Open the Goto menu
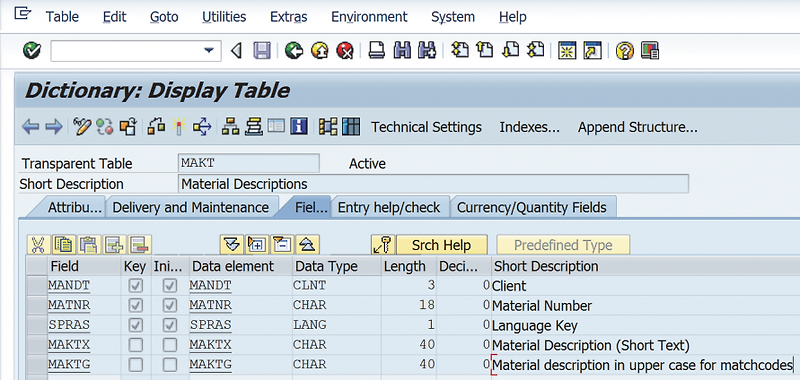The width and height of the screenshot is (800, 380). [x=164, y=17]
